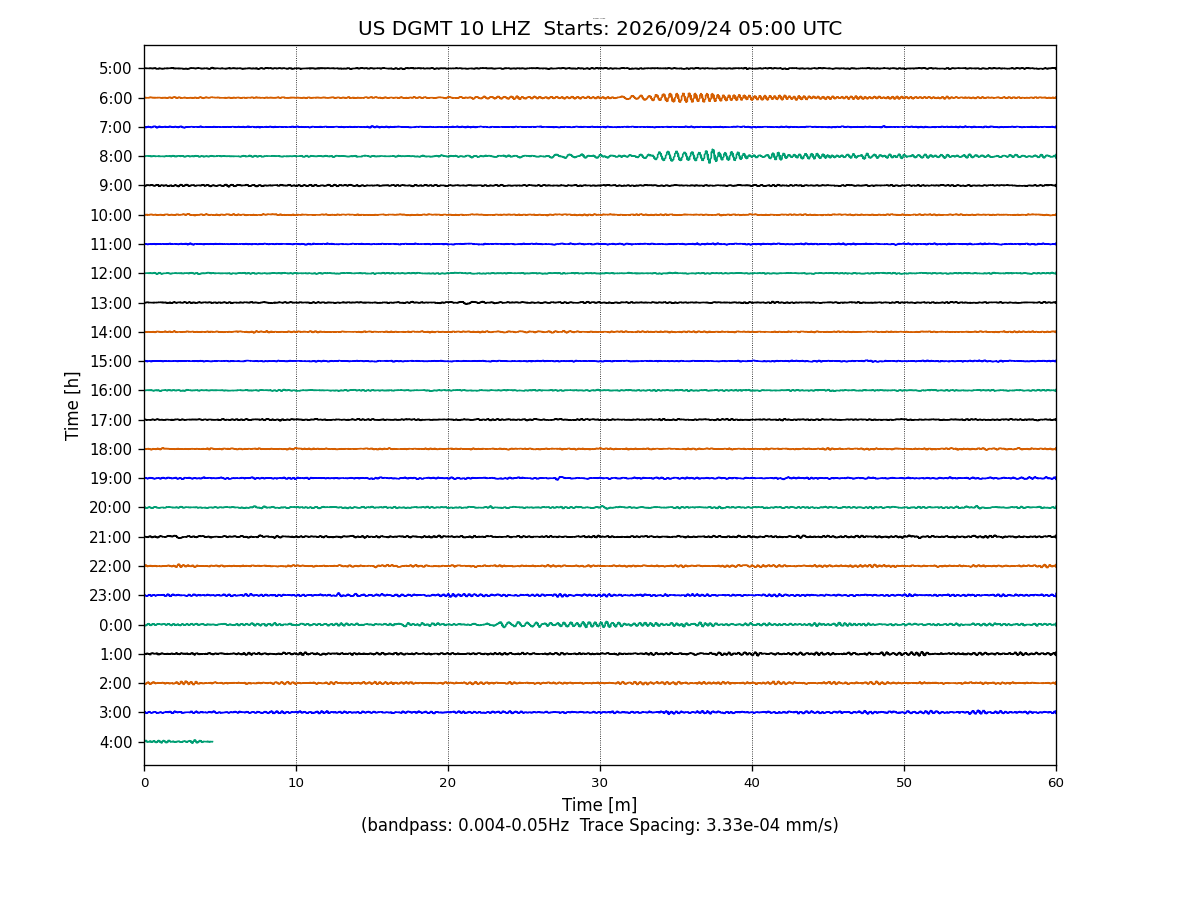Click the 30 tick on the time axis
1200x900 pixels.
[600, 783]
